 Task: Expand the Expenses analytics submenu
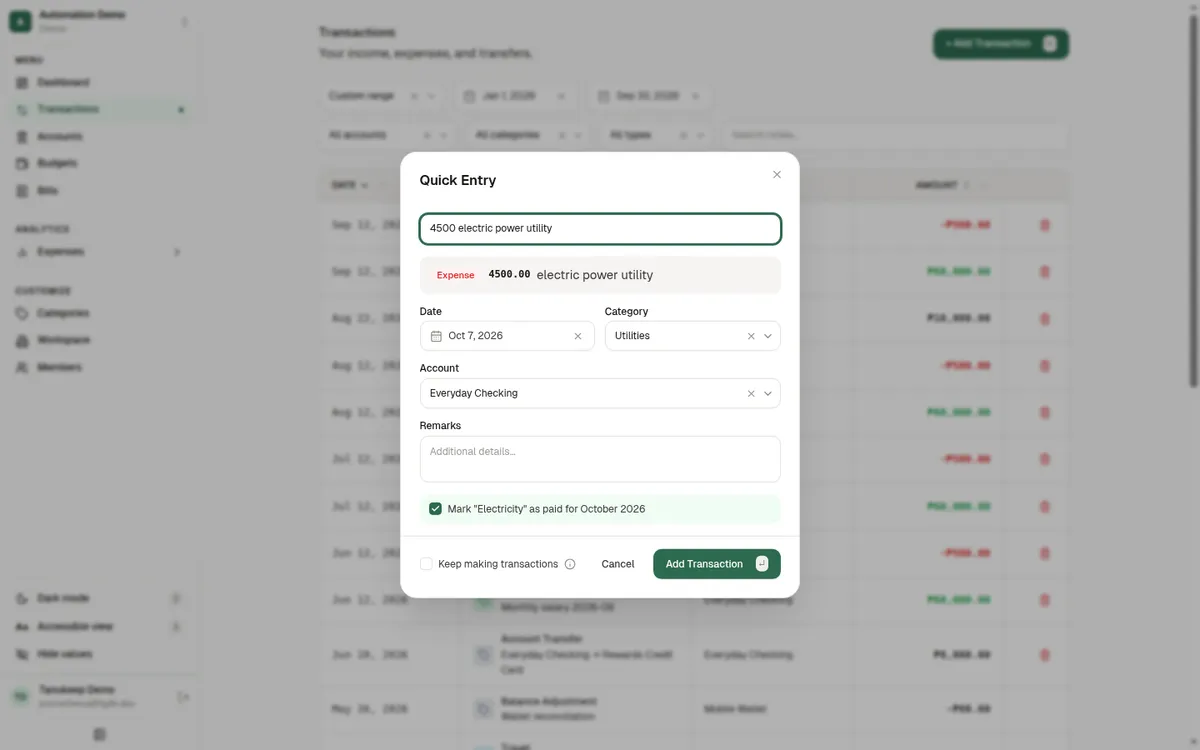pos(98,252)
